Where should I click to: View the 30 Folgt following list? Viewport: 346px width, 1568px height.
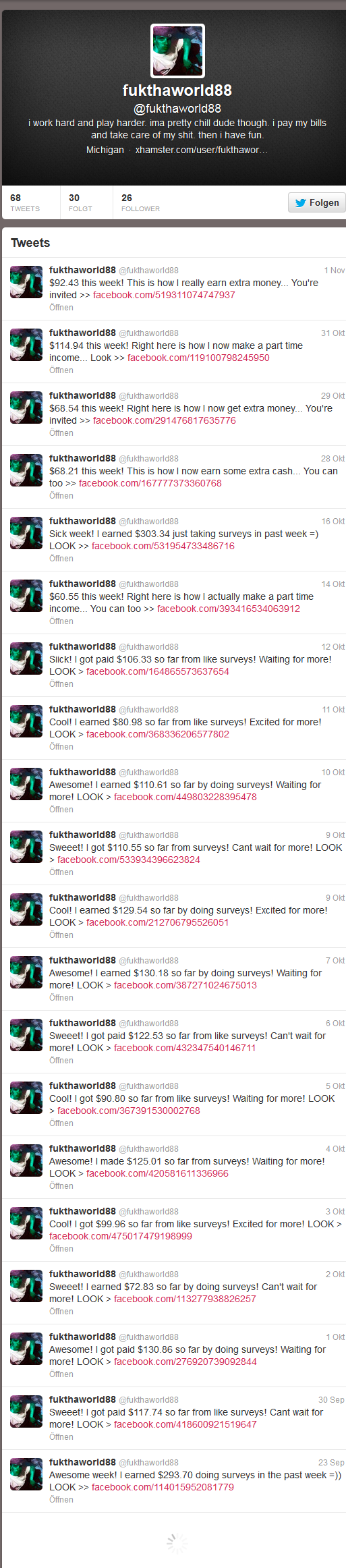tap(80, 202)
